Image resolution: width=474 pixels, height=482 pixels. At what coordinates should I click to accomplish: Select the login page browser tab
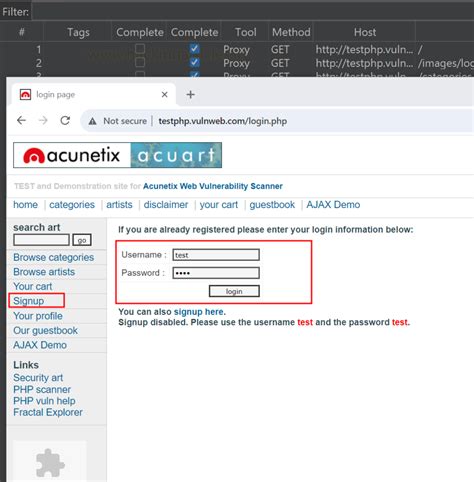93,95
